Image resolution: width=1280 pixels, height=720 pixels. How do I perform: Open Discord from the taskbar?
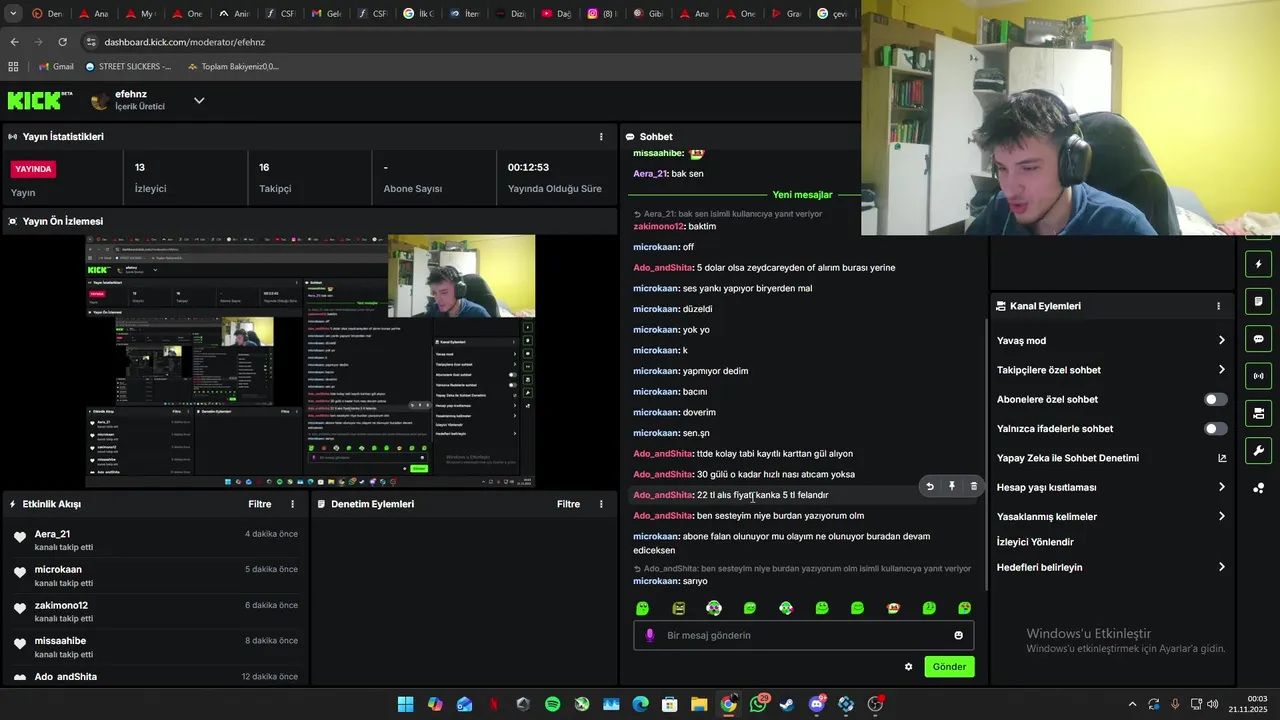click(x=817, y=704)
